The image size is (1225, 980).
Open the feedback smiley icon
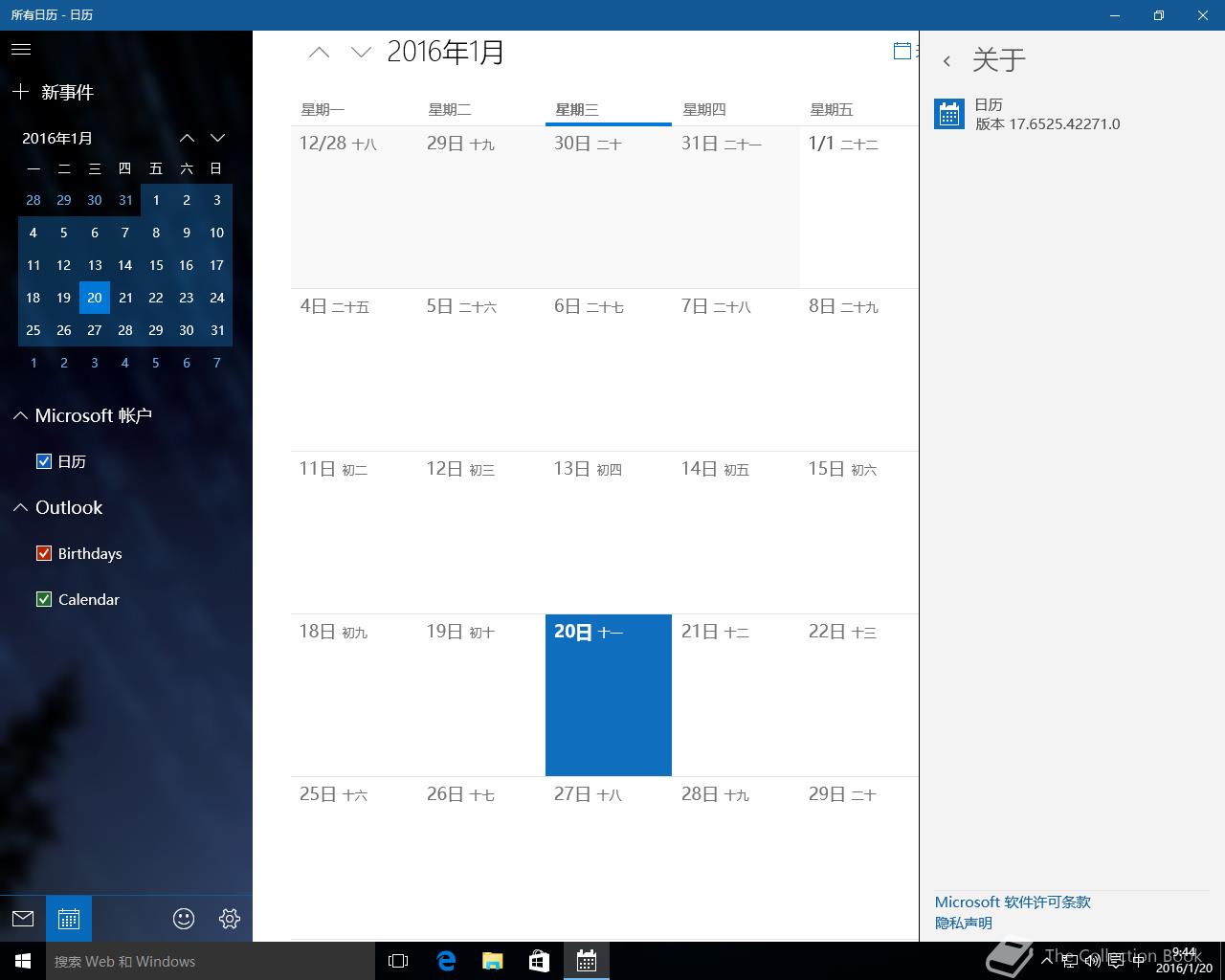184,919
